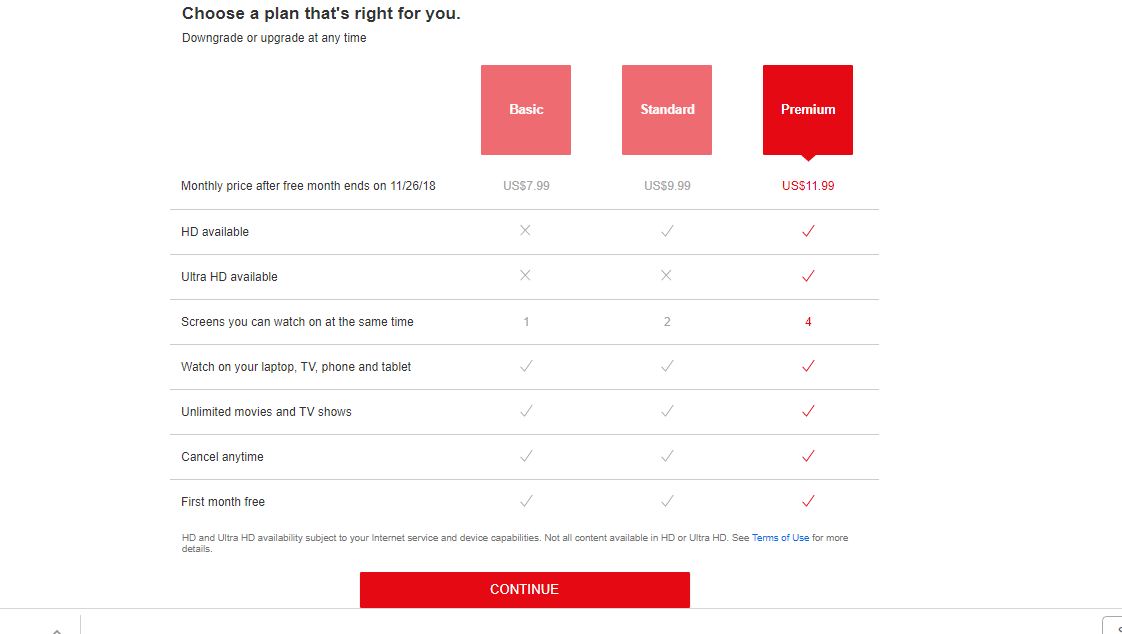Click Premium HD available red checkmark
The width and height of the screenshot is (1122, 634).
click(808, 231)
